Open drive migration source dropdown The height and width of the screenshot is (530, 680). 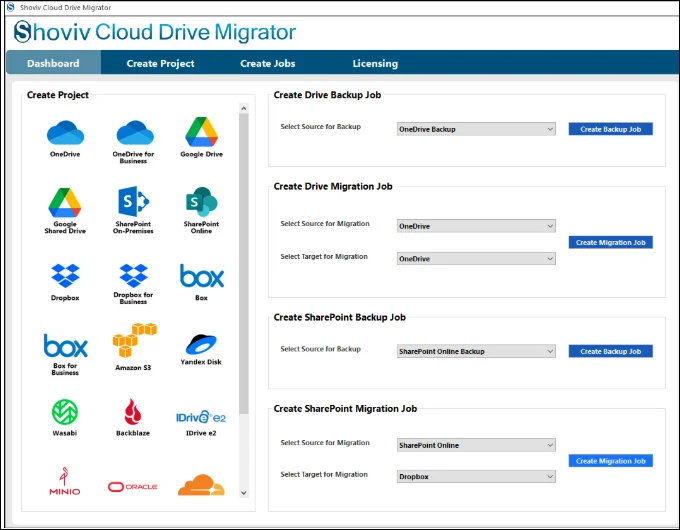(x=476, y=226)
